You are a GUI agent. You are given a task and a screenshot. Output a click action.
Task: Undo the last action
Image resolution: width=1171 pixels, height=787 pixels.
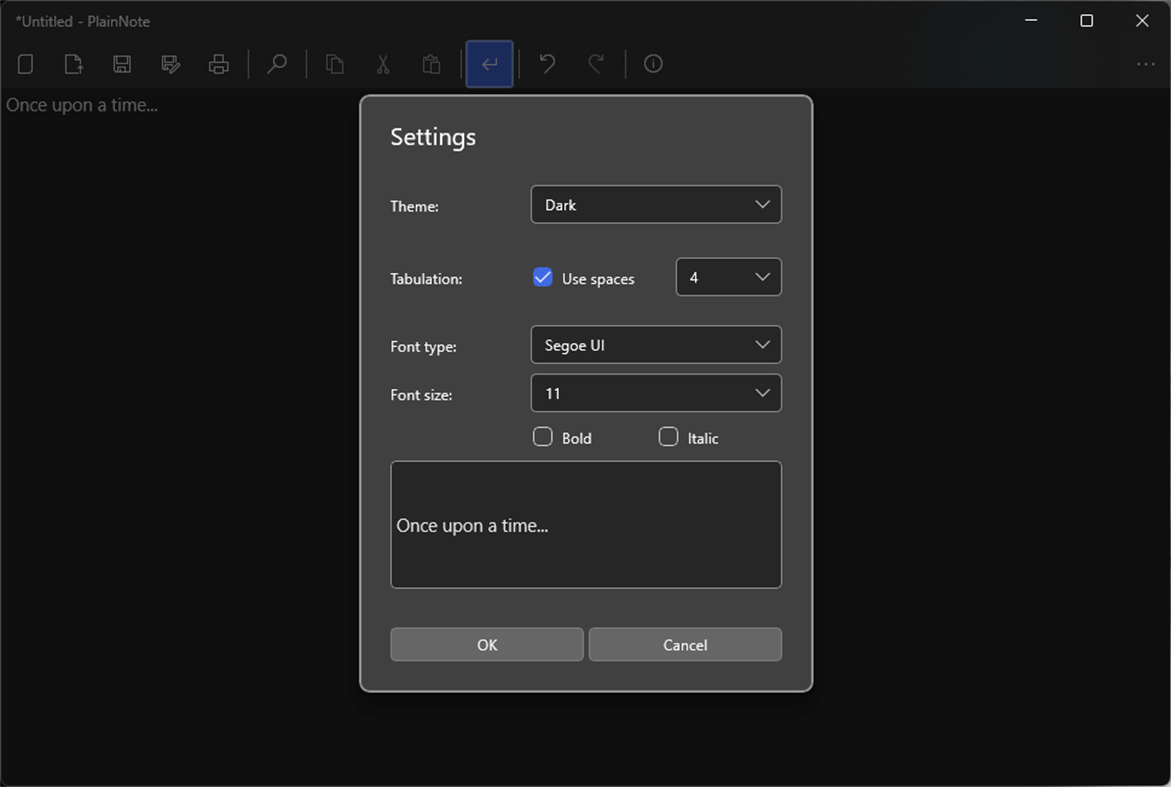pos(546,63)
